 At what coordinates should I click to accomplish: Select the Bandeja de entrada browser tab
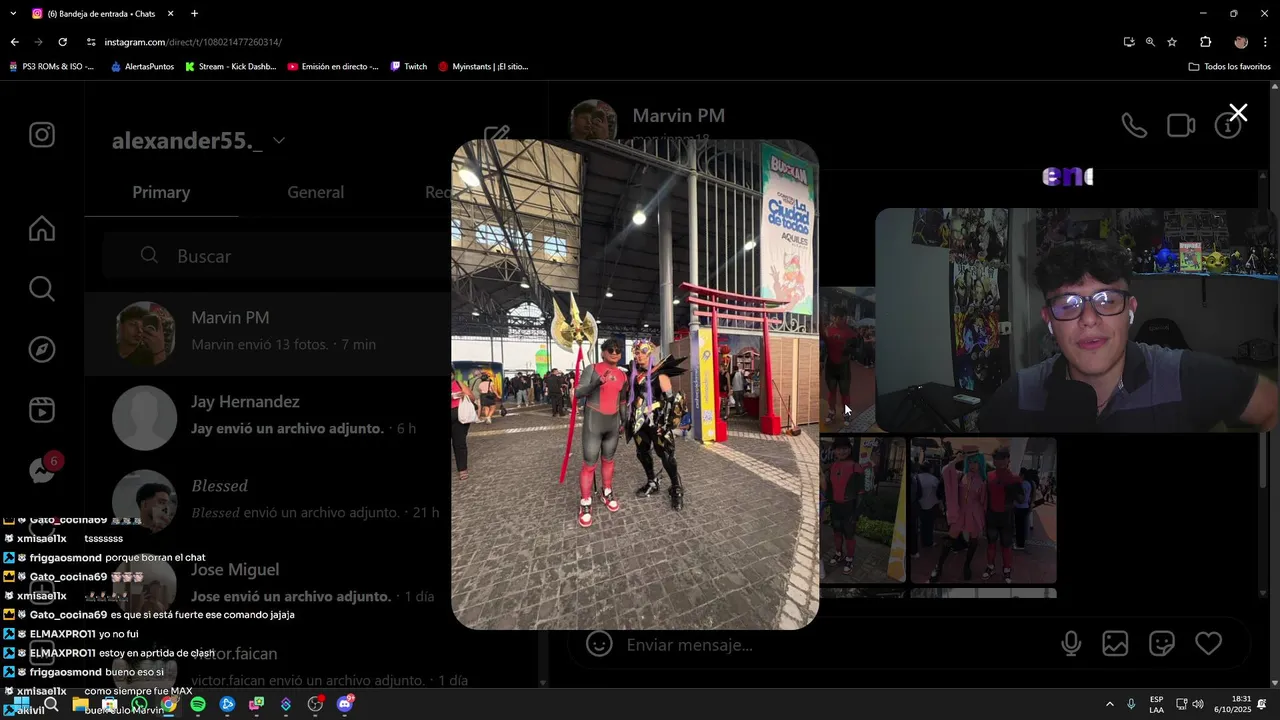click(100, 14)
